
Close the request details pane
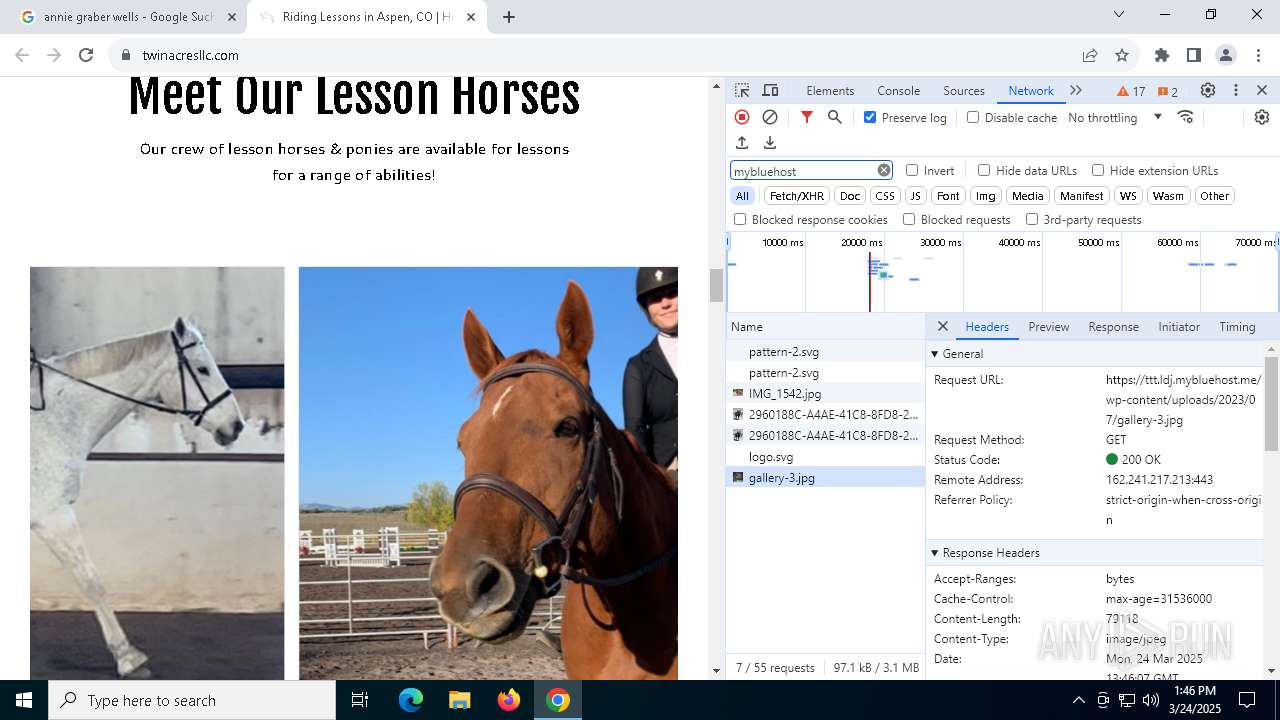pos(943,326)
